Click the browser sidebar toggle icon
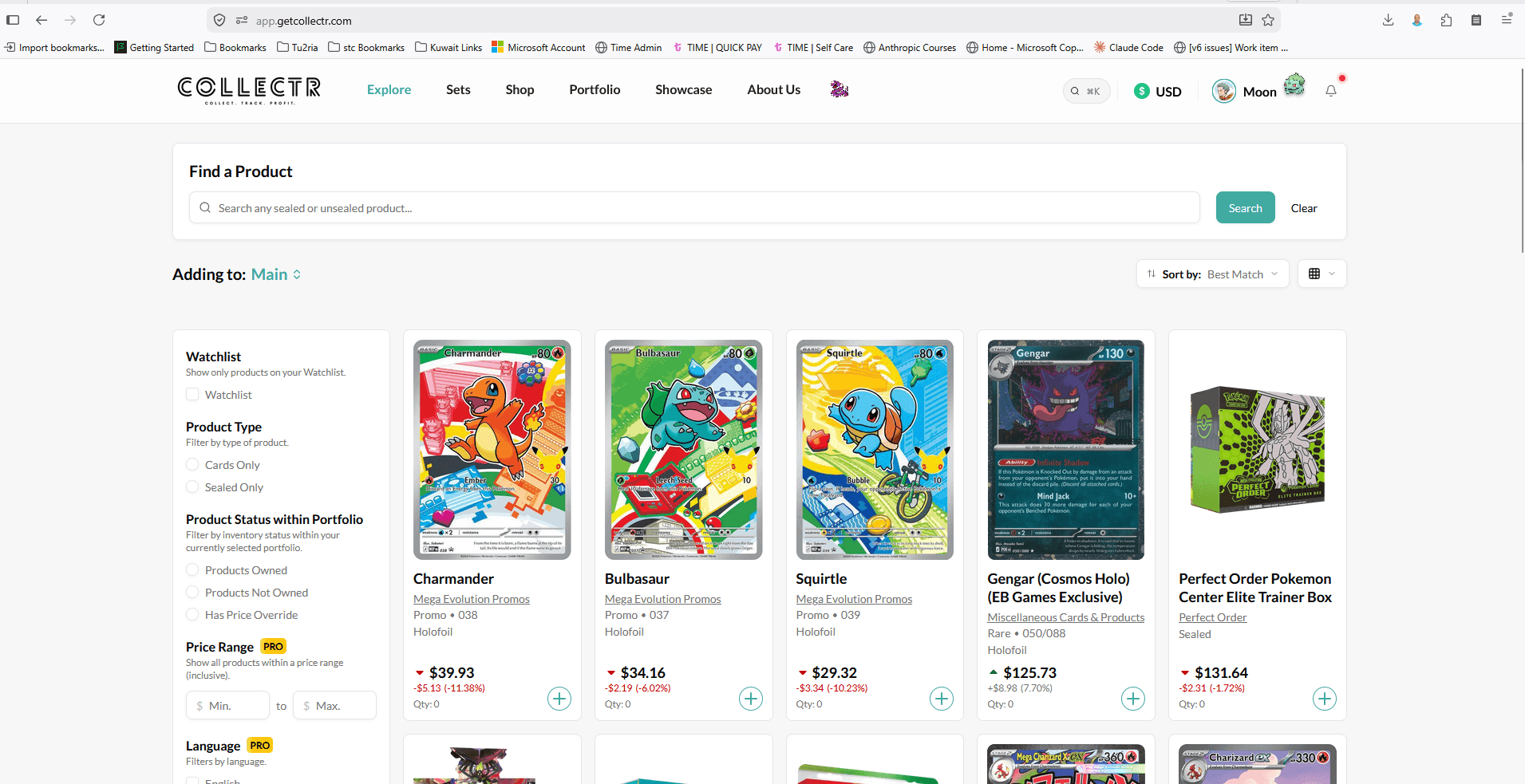This screenshot has height=784, width=1525. [13, 20]
